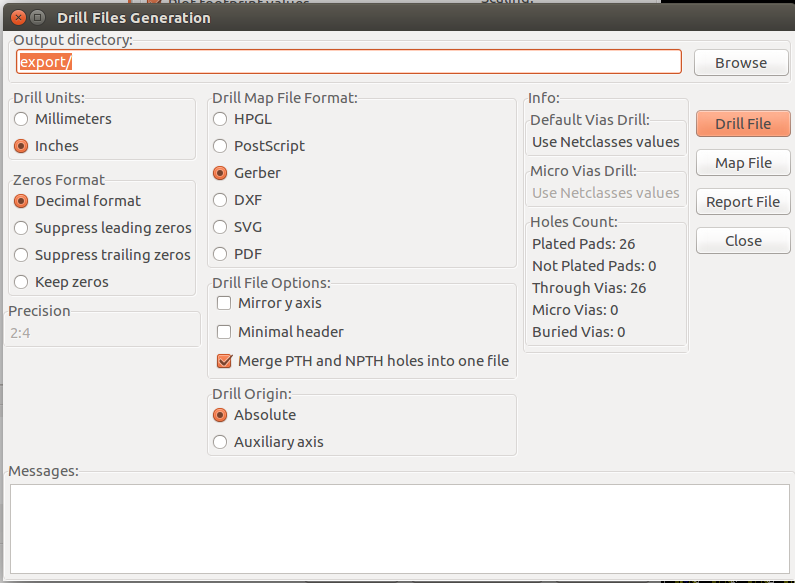Choose Suppress trailing zeros format

click(x=21, y=255)
